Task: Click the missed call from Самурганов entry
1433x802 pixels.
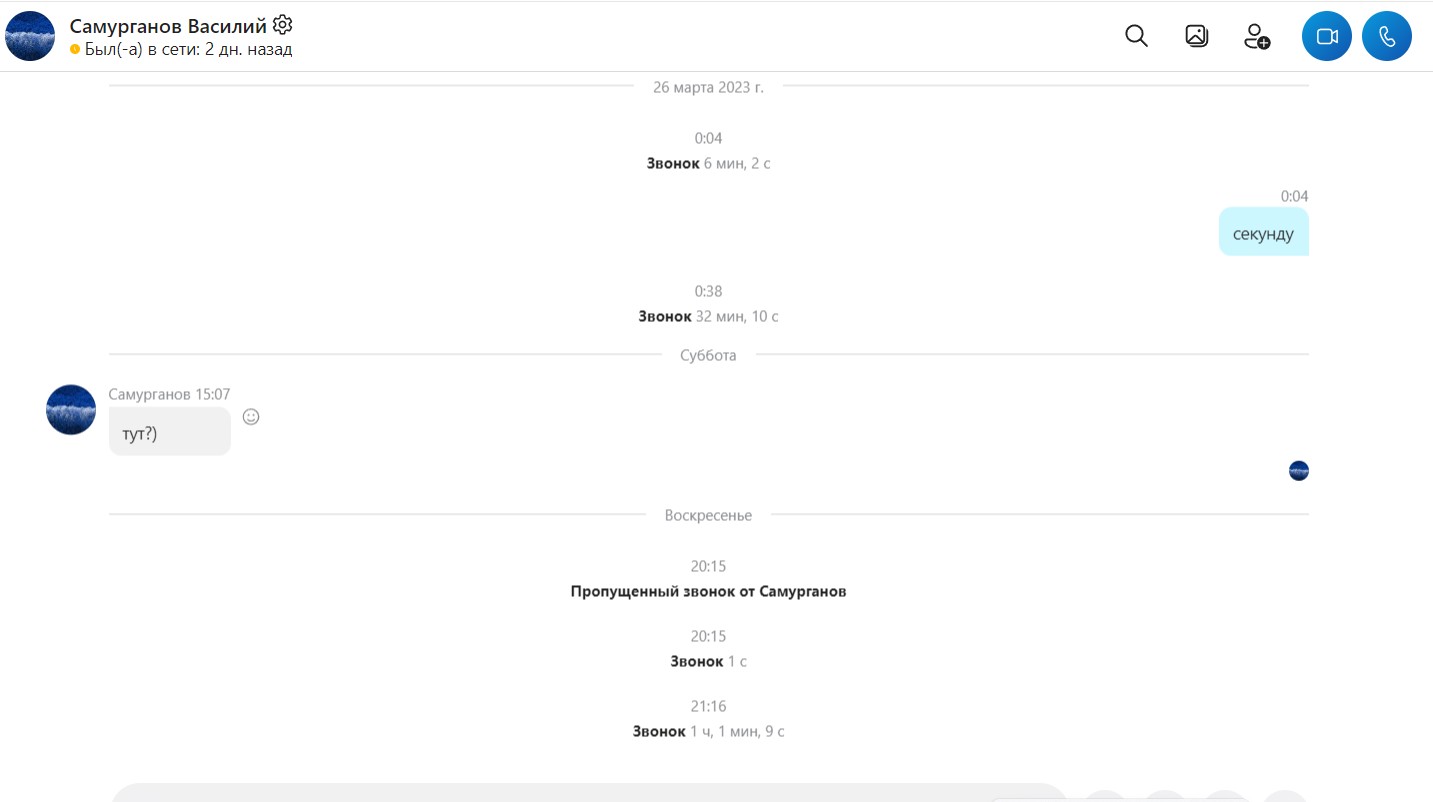Action: (x=708, y=591)
